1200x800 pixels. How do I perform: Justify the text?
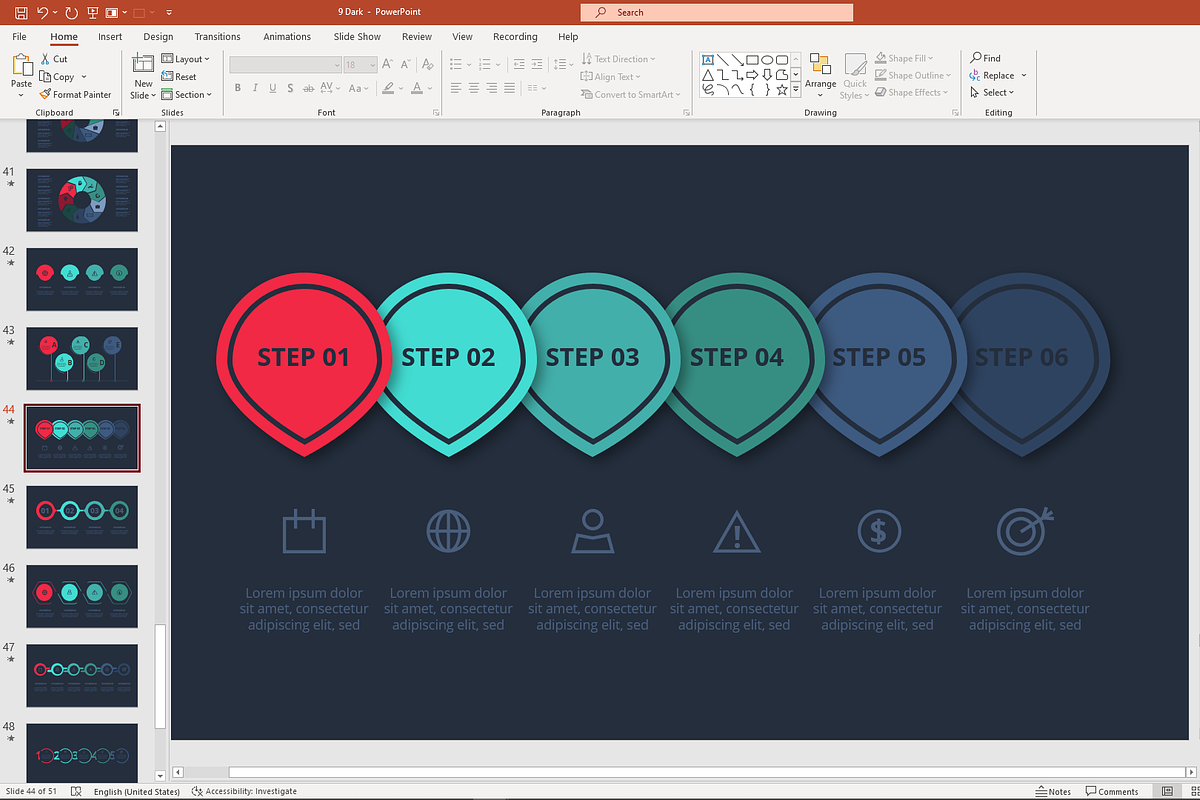510,88
